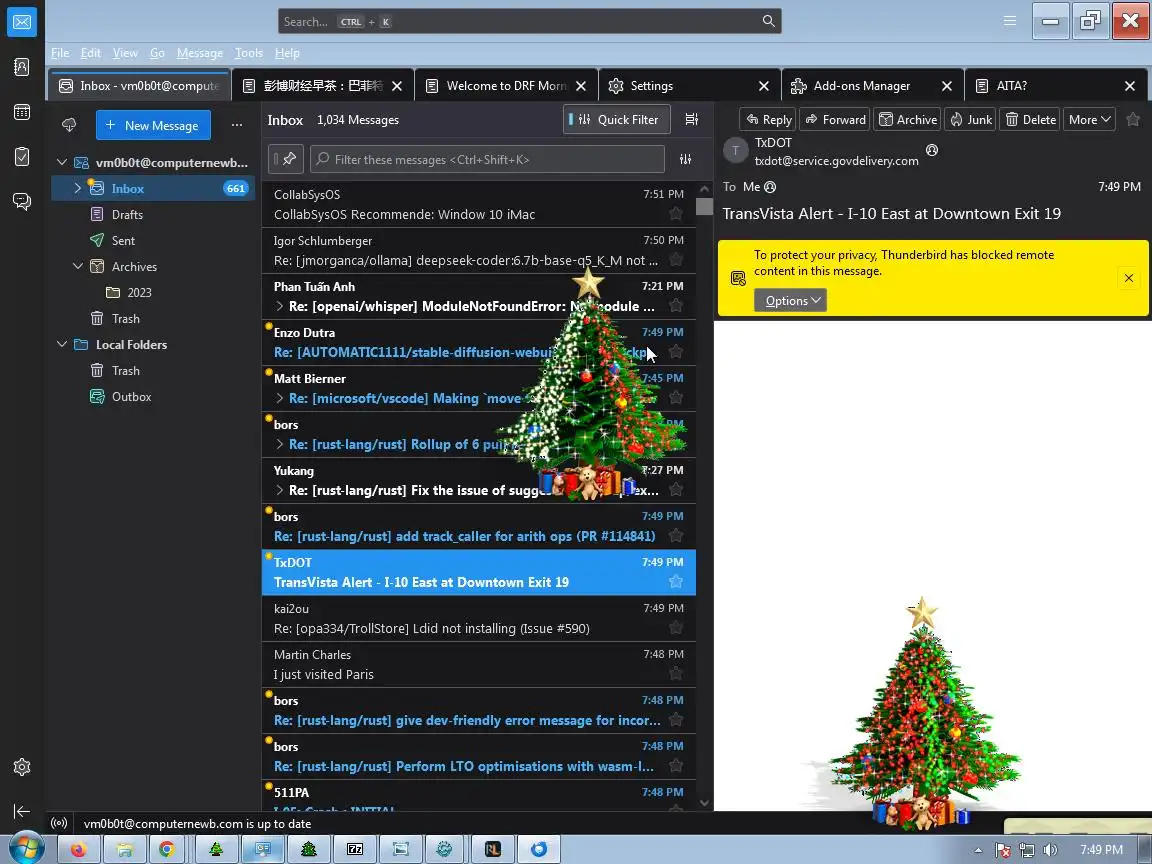This screenshot has width=1152, height=864.
Task: Click the volume icon in system tray
Action: click(x=1050, y=850)
